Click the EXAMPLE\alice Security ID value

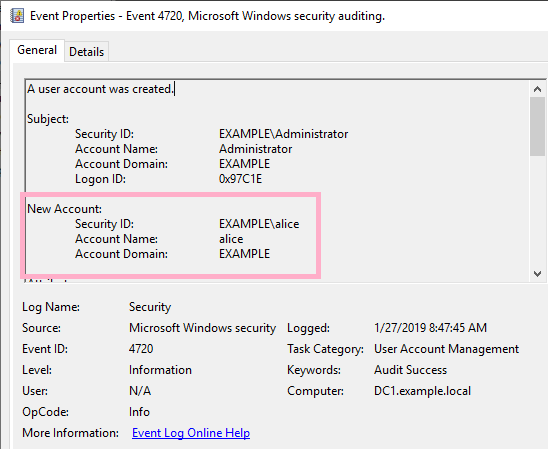coord(259,224)
